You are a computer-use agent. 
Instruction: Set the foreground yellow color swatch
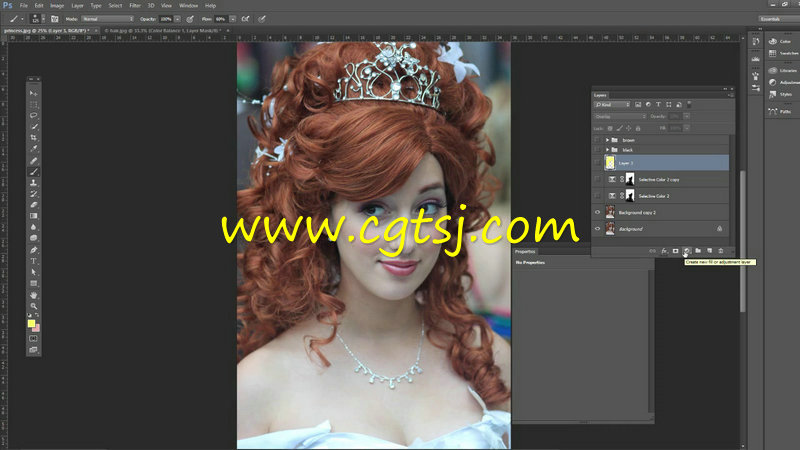click(31, 323)
